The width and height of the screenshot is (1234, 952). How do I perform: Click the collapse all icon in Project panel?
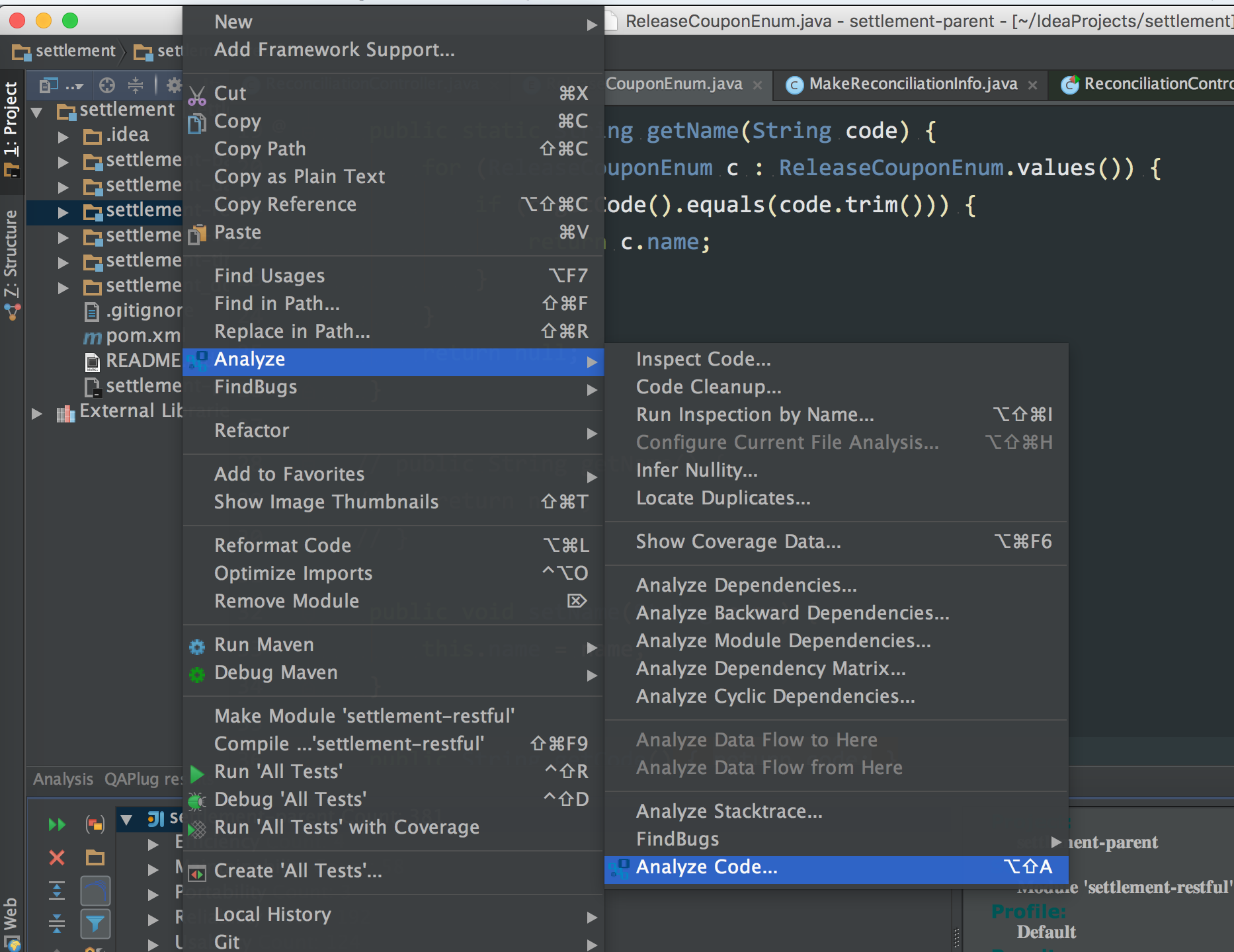(136, 85)
